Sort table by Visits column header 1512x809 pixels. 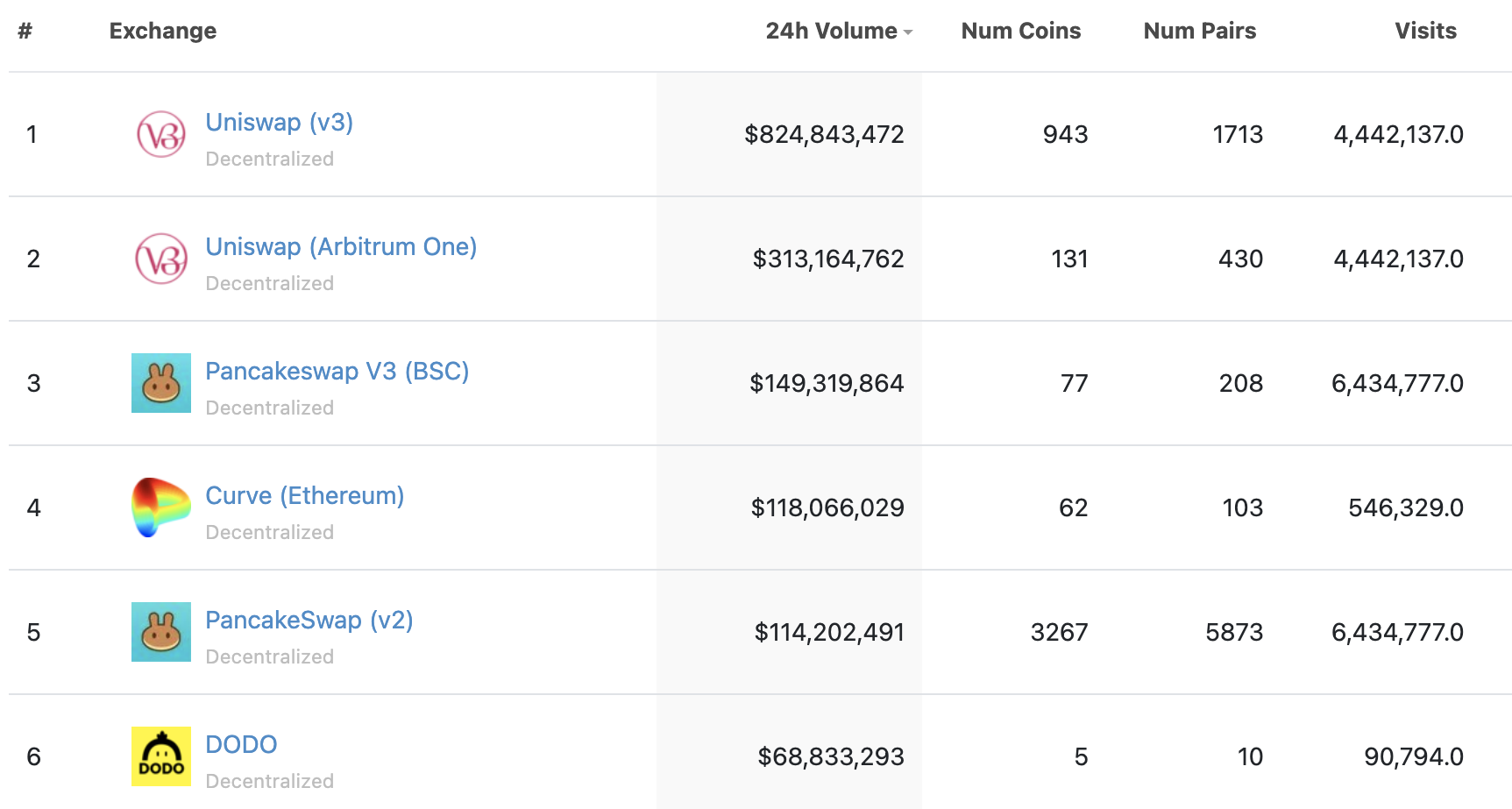point(1425,31)
